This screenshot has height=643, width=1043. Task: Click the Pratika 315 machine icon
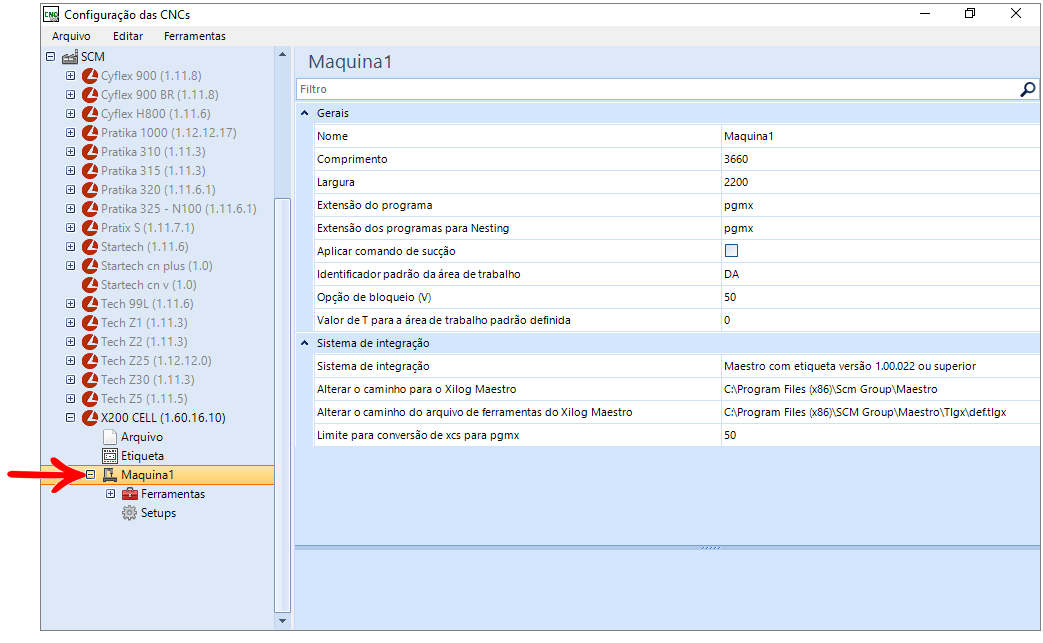90,171
